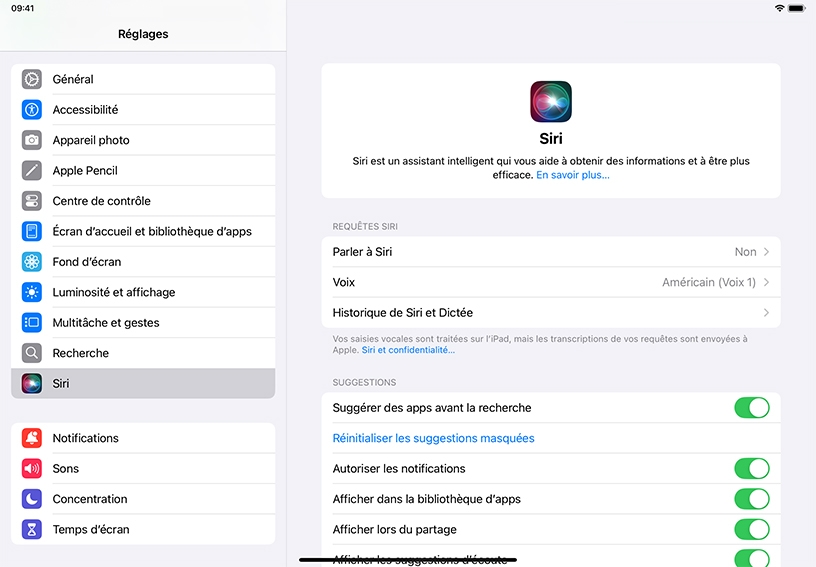Tap the Notifications bell icon

[x=32, y=438]
